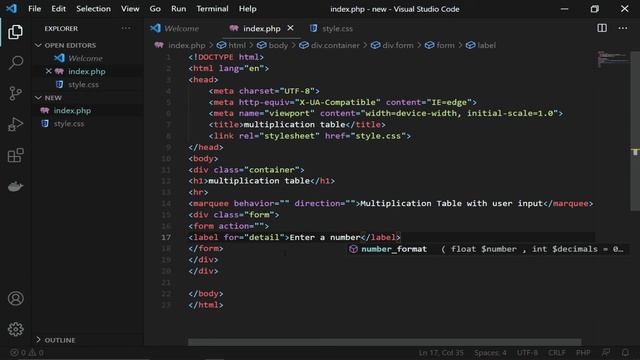Click the html symbol in breadcrumbs
This screenshot has width=640, height=360.
(231, 45)
